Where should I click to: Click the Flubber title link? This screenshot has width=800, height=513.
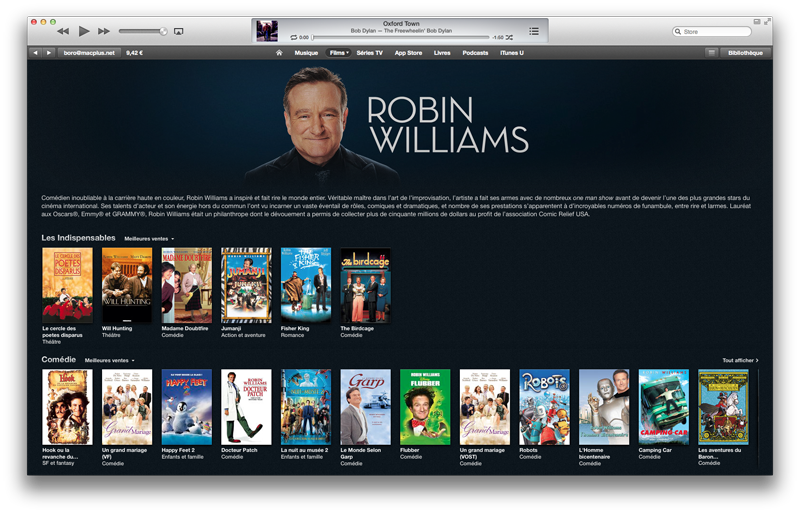(410, 450)
